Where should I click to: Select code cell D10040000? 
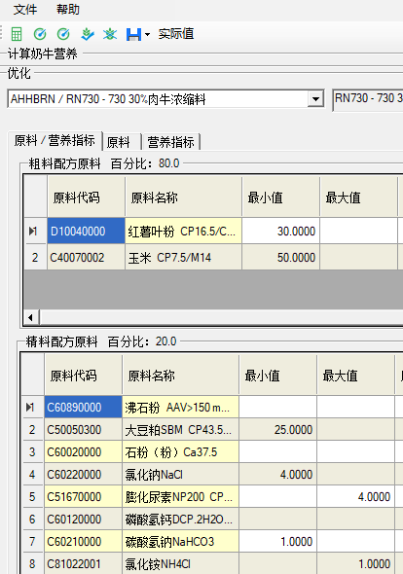86,231
